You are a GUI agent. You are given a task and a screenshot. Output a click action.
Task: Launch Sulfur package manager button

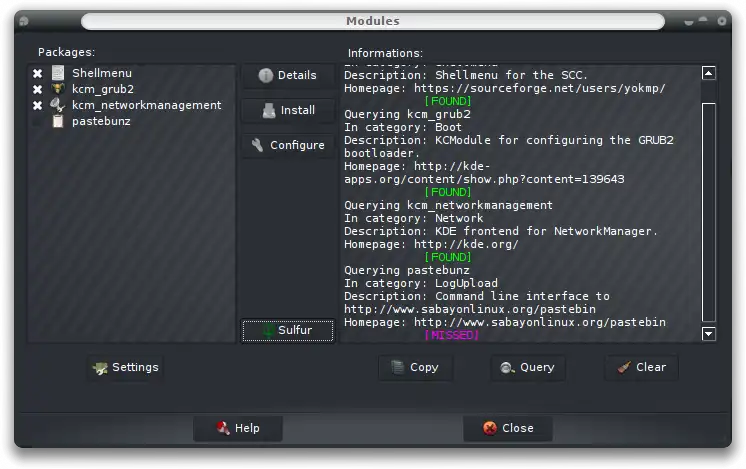[288, 330]
